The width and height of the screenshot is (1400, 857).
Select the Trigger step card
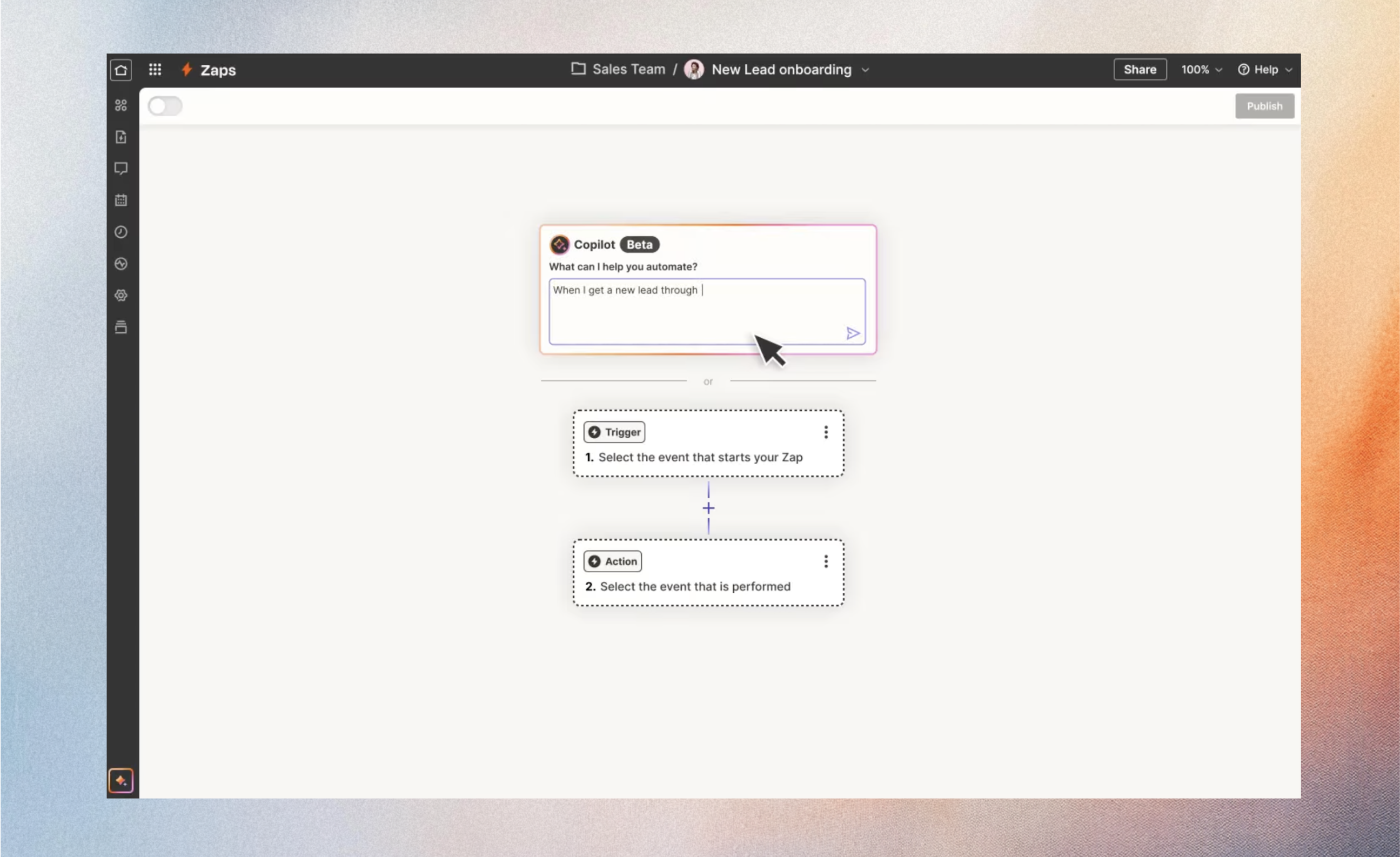[708, 443]
